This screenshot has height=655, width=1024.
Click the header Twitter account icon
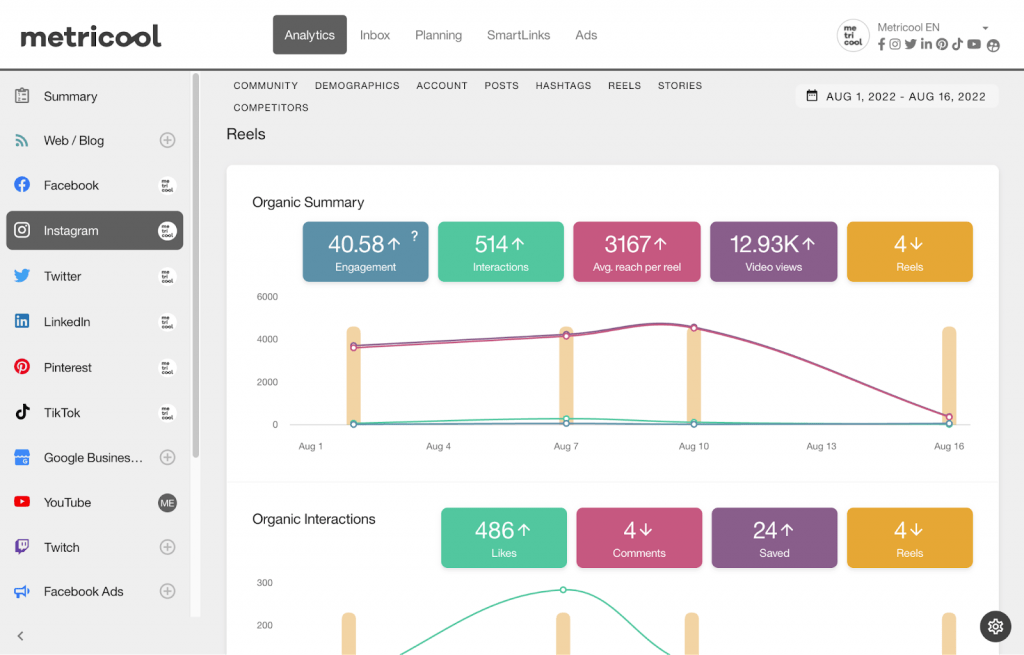(910, 44)
